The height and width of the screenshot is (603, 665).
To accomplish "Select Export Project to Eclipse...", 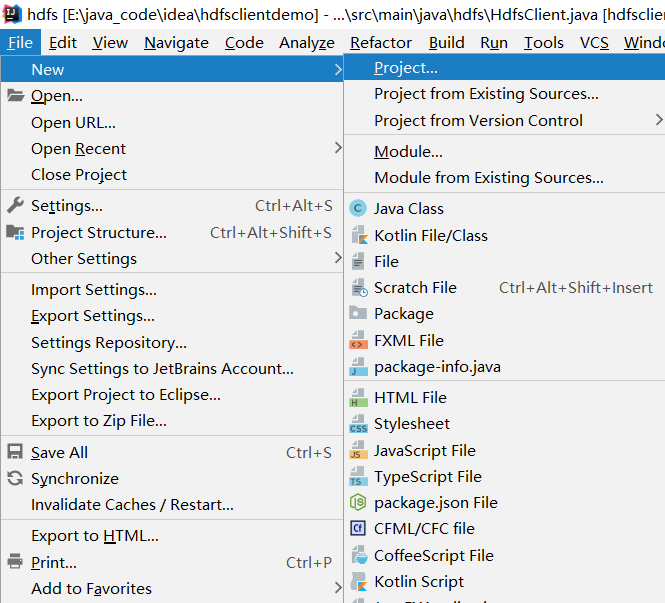I will point(172,394).
